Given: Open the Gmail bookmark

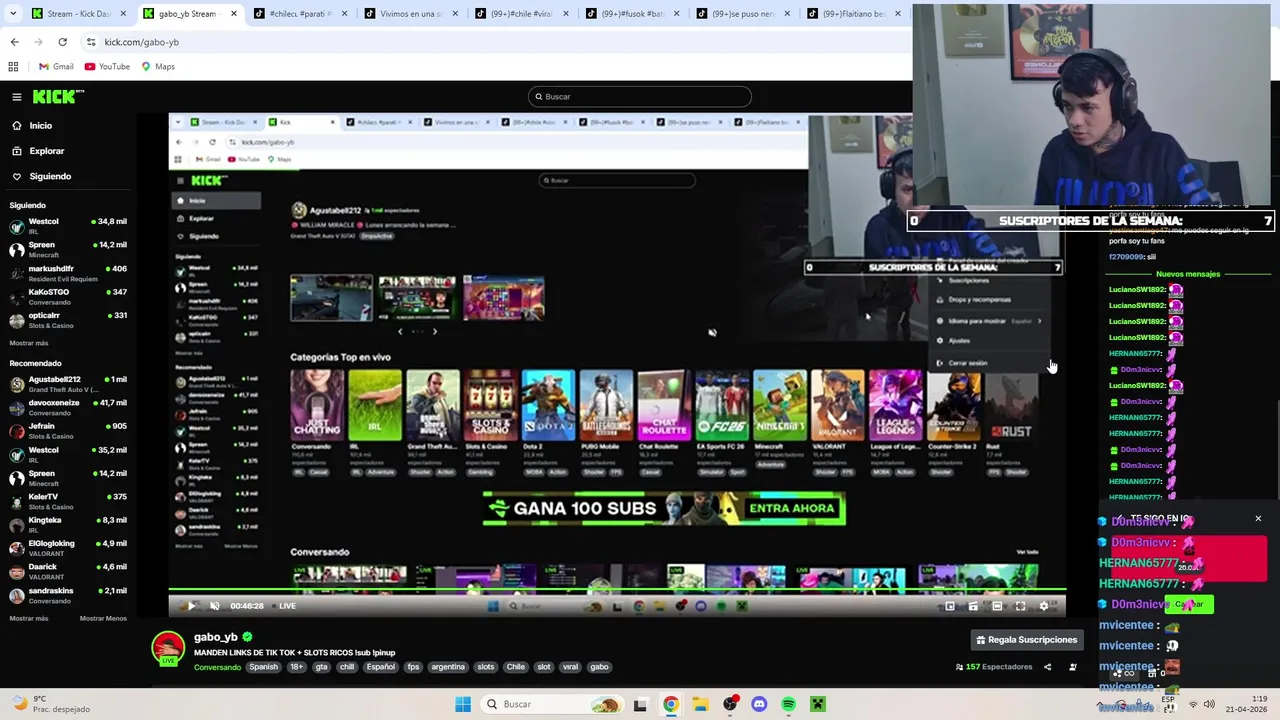Looking at the screenshot, I should click(x=56, y=67).
